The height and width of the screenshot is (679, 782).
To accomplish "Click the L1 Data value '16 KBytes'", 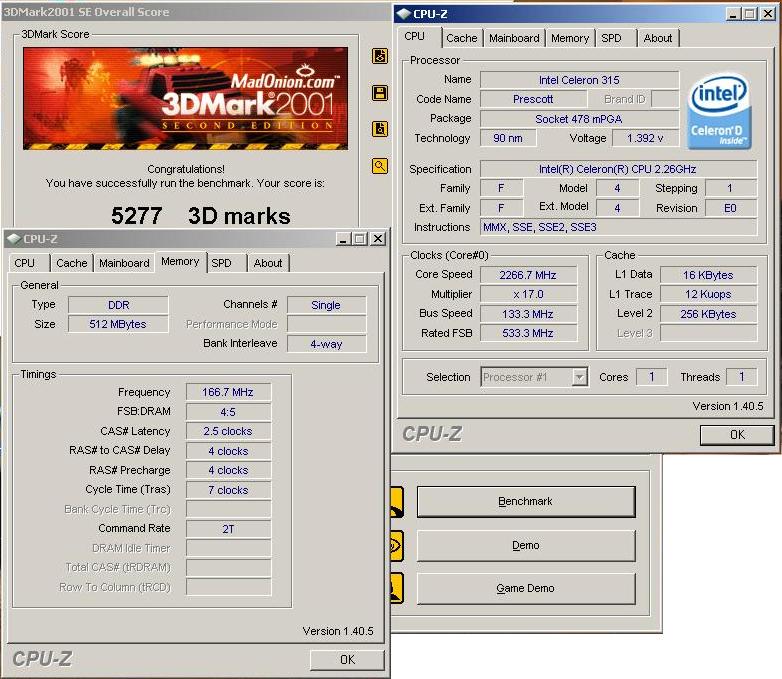I will (x=708, y=275).
